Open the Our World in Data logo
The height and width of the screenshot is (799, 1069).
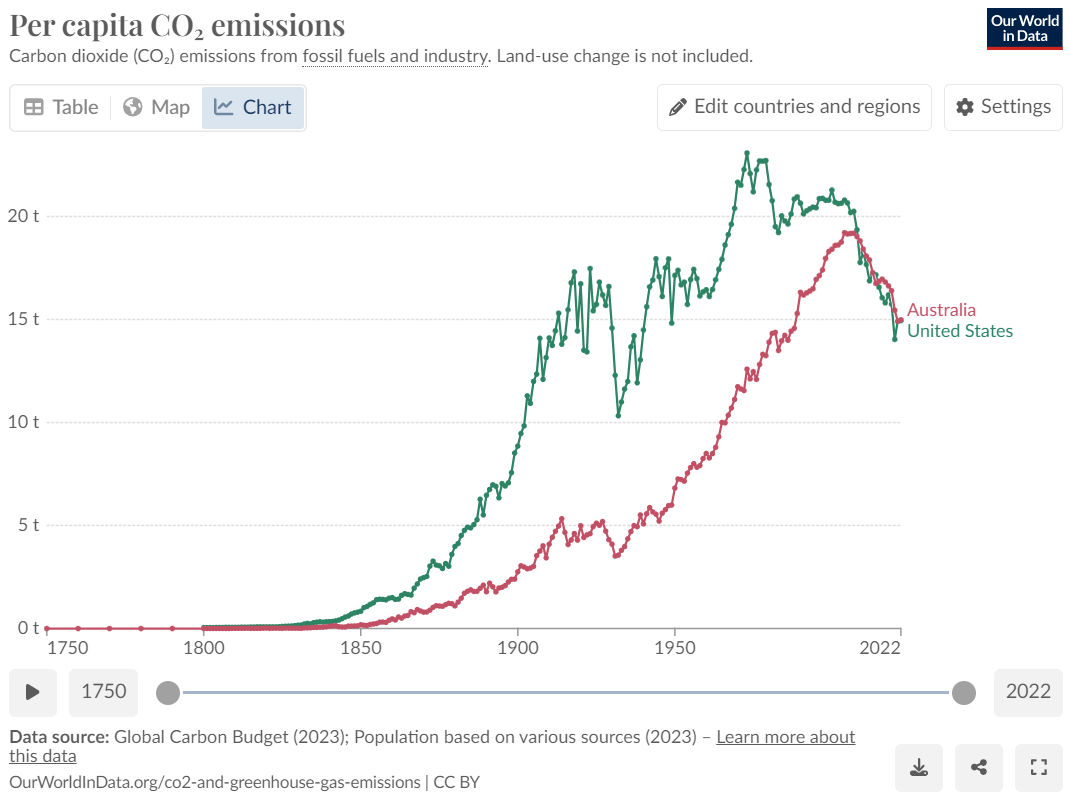(x=1024, y=28)
